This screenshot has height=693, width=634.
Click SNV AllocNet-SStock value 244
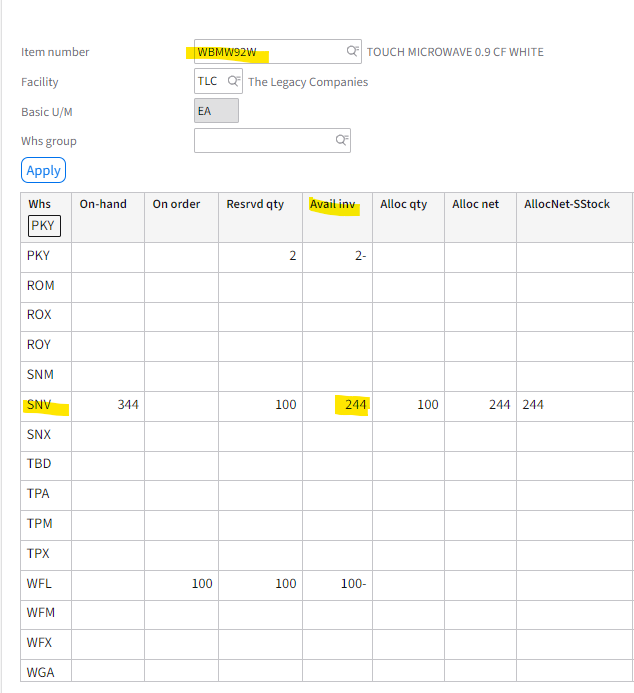(x=533, y=404)
